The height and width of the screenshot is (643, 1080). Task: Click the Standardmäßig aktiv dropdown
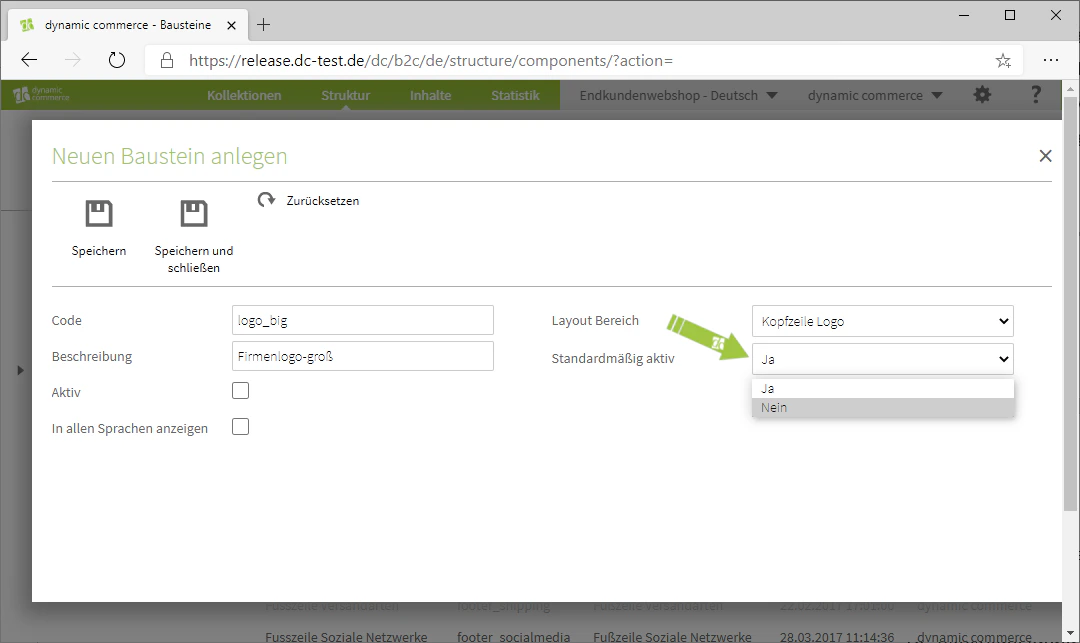point(882,359)
